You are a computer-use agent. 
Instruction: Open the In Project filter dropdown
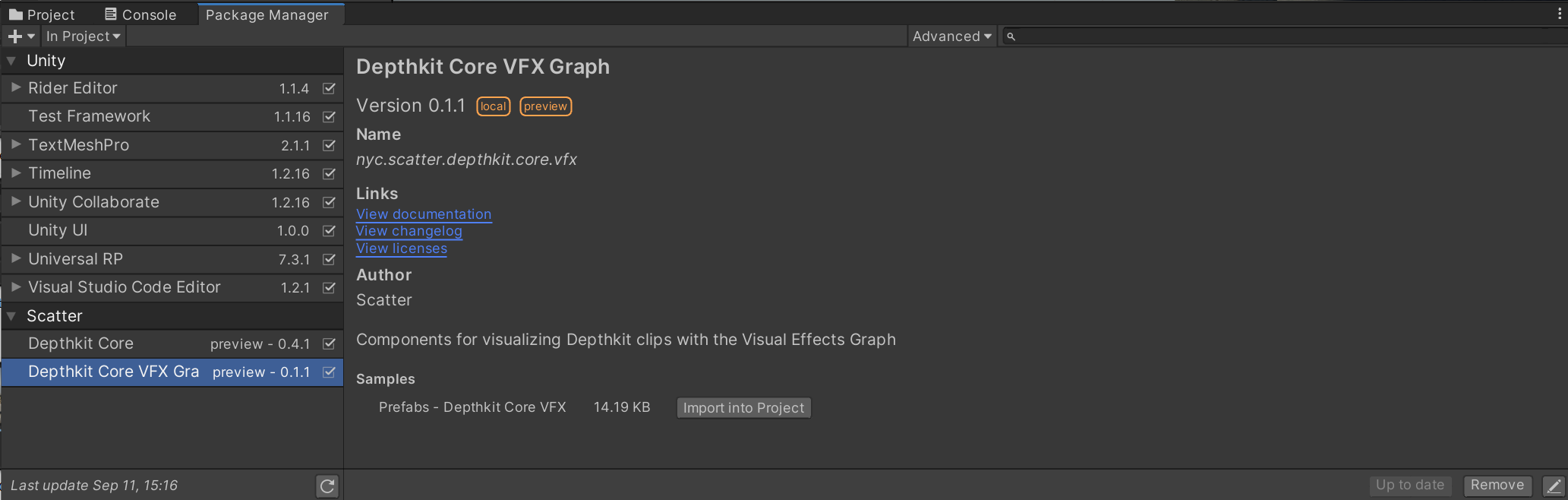tap(83, 36)
